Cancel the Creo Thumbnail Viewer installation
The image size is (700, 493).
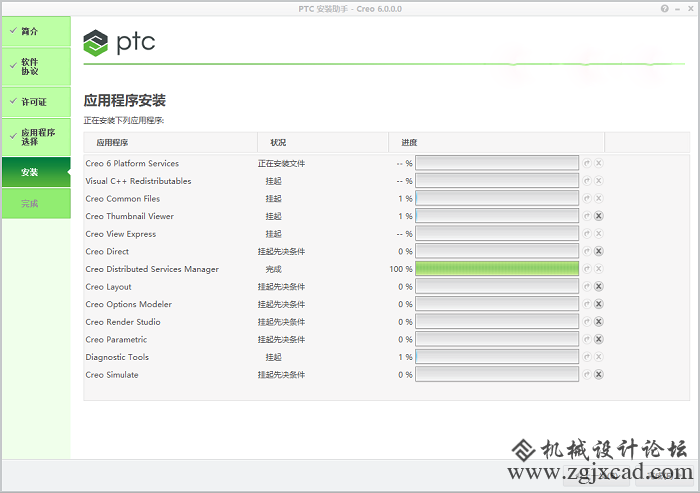(x=599, y=216)
